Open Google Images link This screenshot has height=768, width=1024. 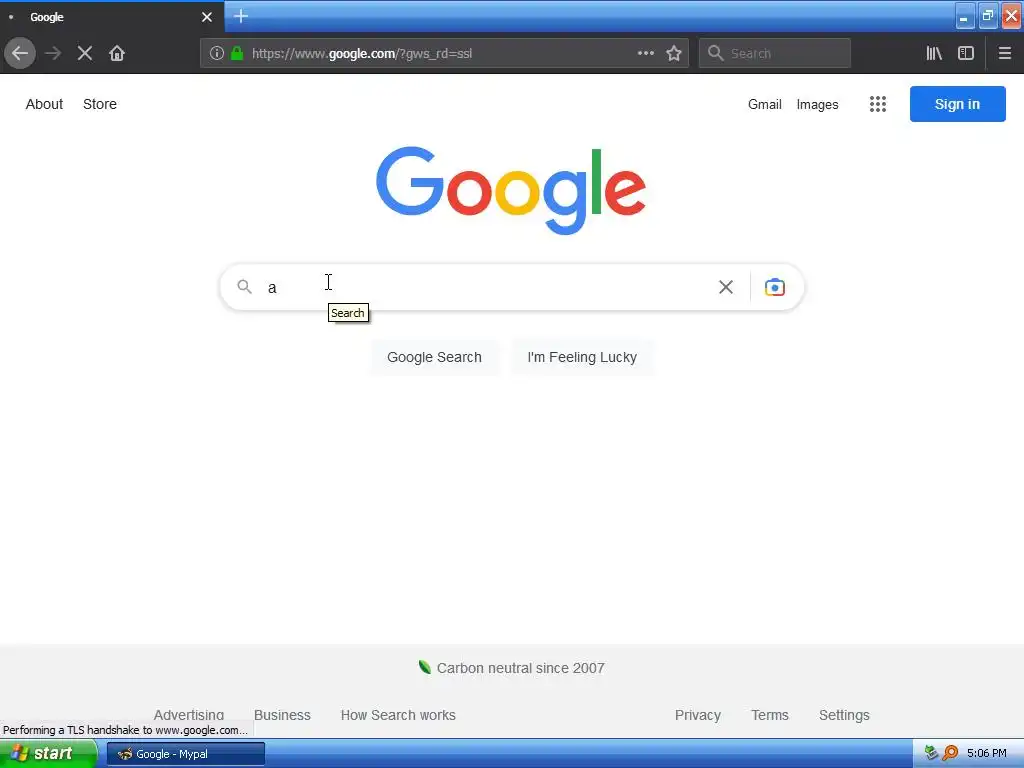[817, 104]
